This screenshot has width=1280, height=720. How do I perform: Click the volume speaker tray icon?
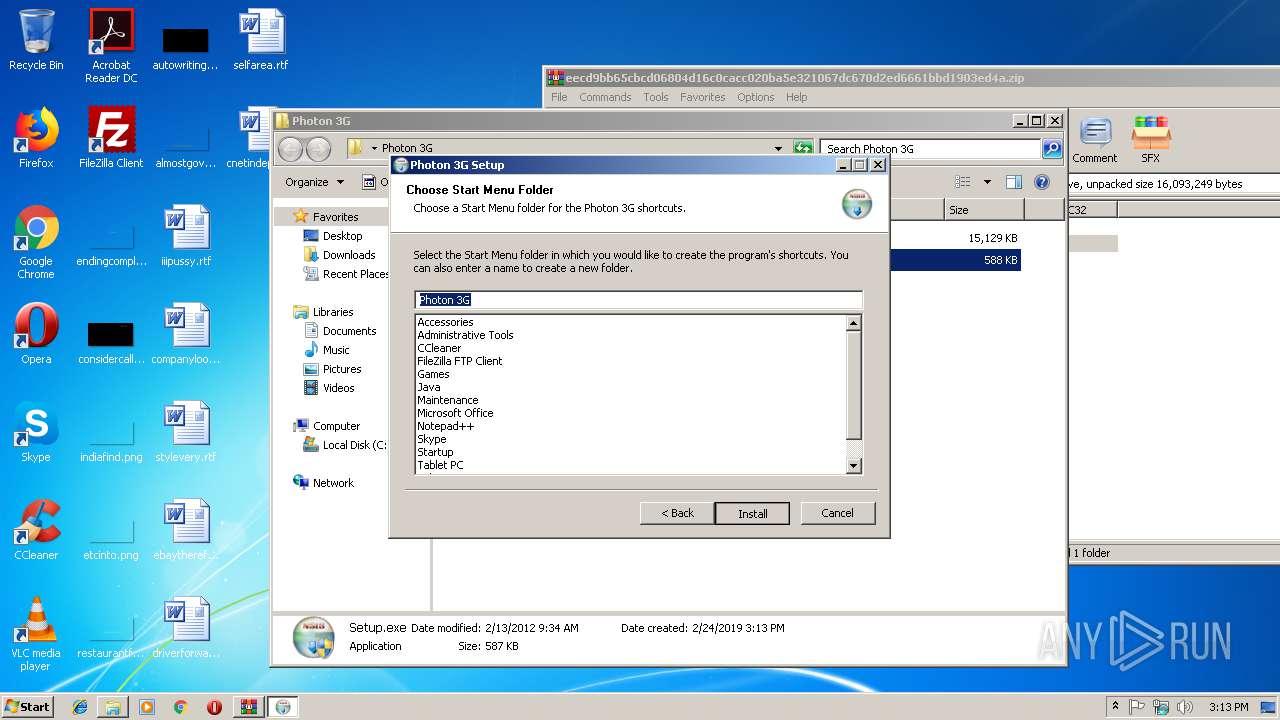click(1185, 707)
